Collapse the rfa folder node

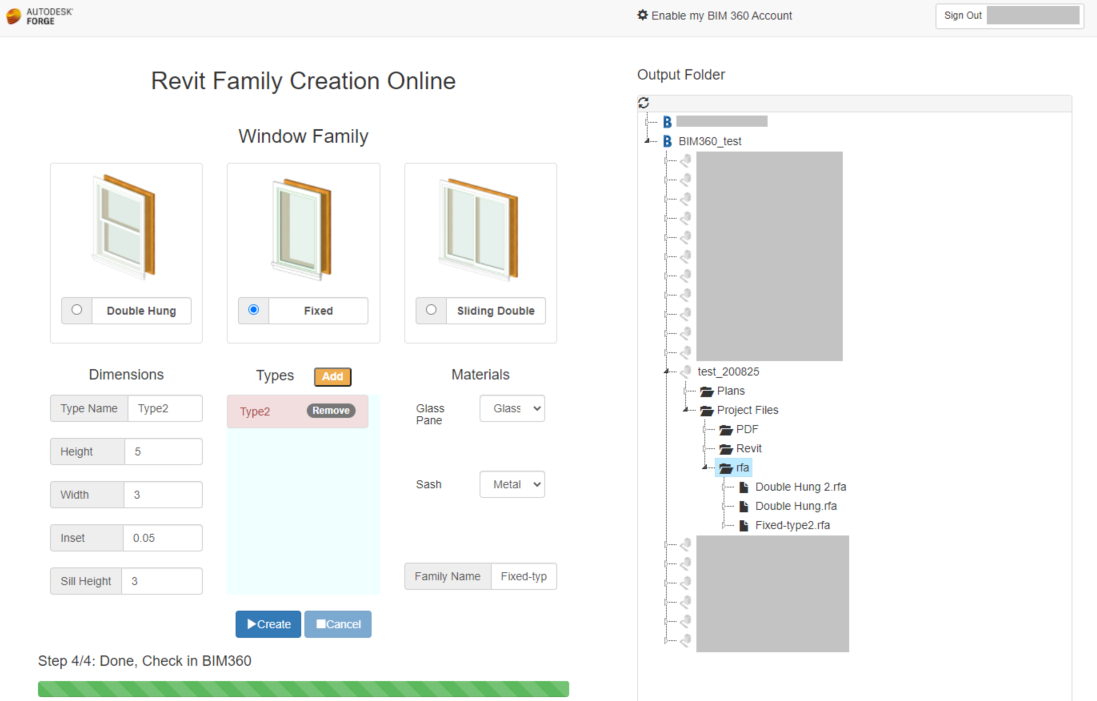coord(705,467)
